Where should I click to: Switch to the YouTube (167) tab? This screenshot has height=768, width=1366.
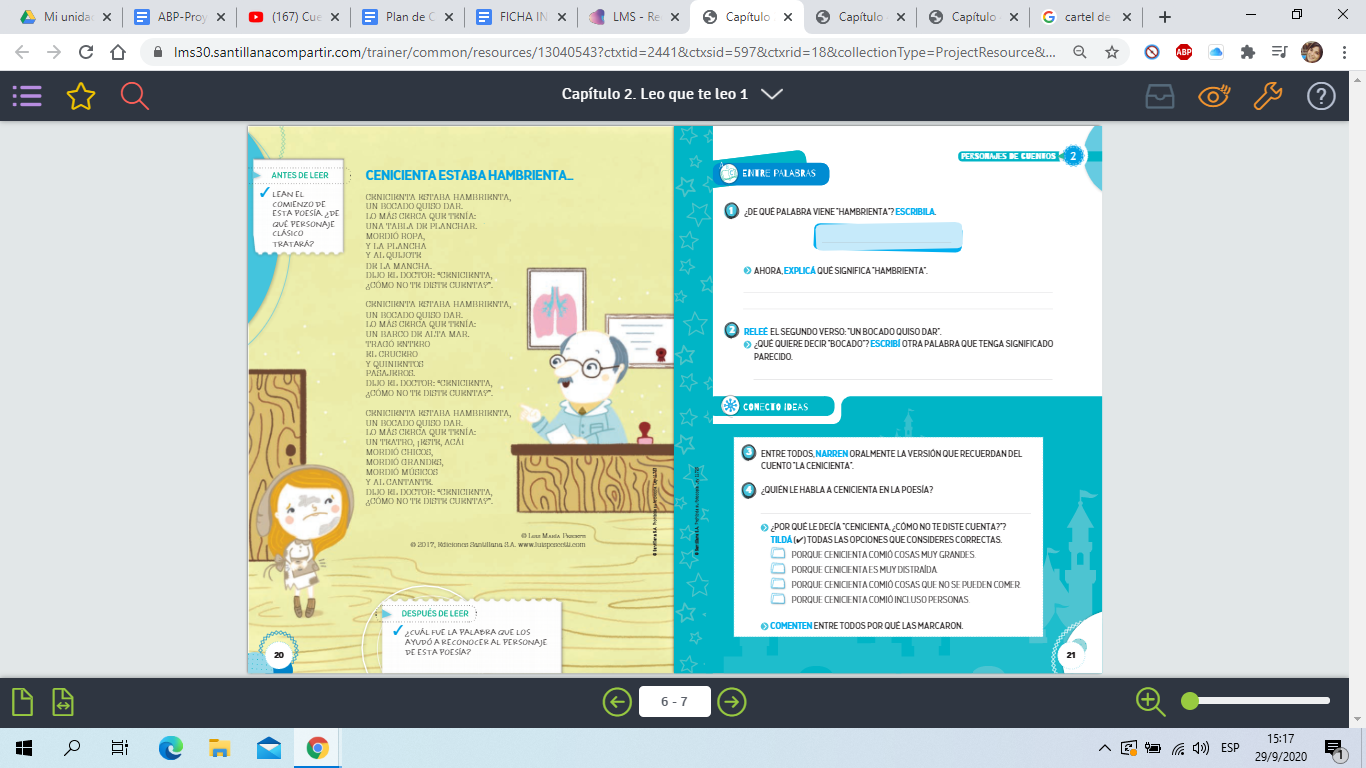[294, 17]
